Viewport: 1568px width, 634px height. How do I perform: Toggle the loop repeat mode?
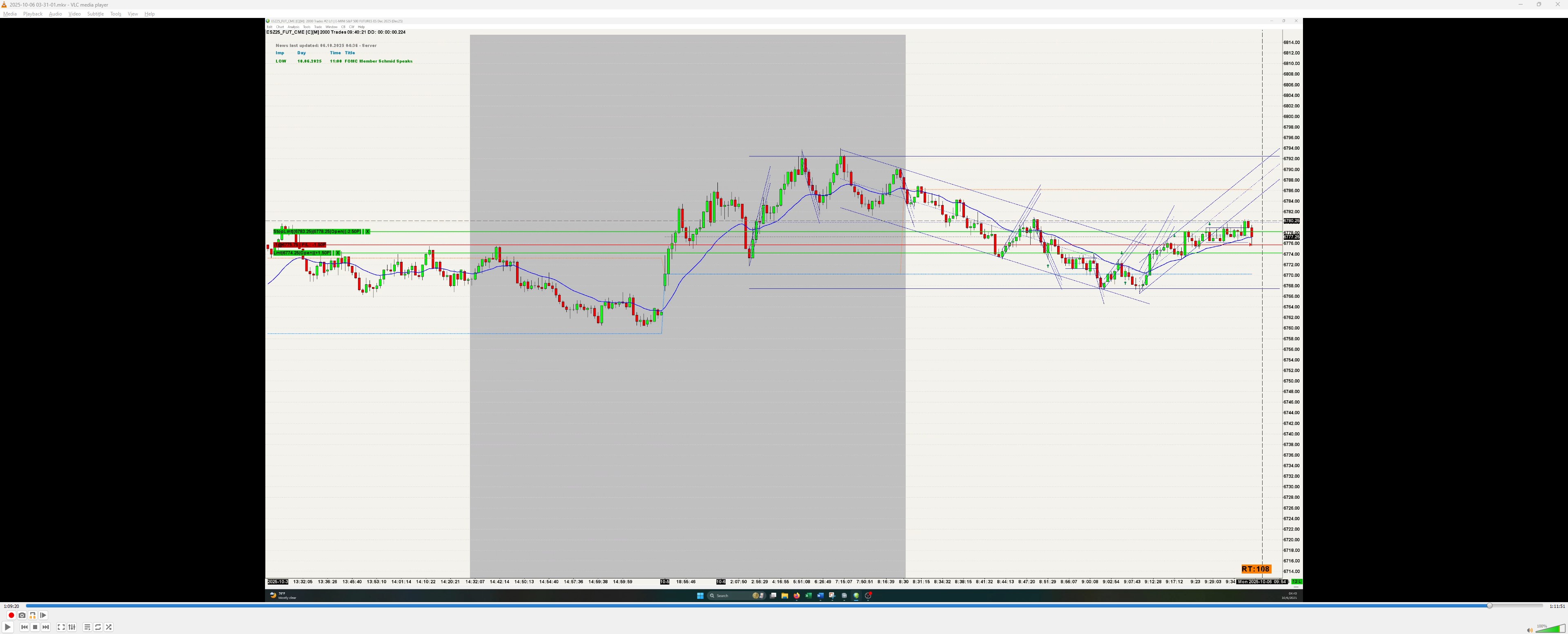98,627
